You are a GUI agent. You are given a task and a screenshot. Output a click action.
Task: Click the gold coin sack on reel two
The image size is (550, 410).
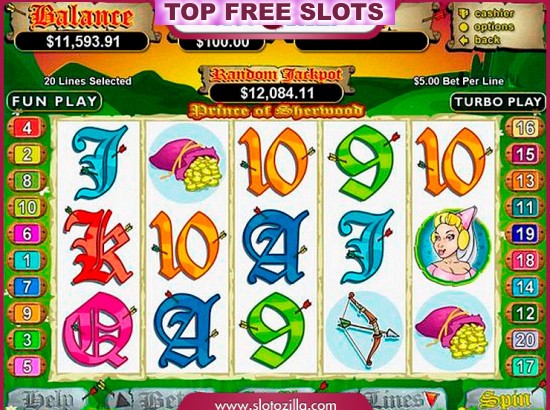click(186, 164)
